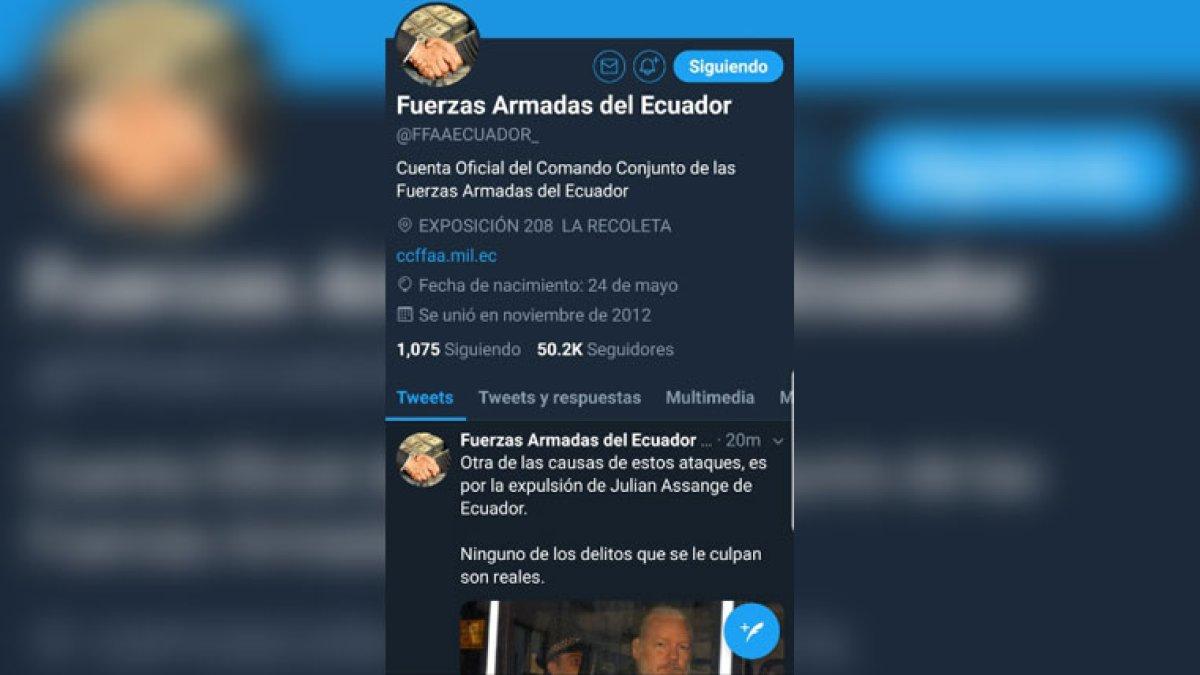Select the Multimedia tab
Screen dimensions: 1200x675
click(710, 398)
